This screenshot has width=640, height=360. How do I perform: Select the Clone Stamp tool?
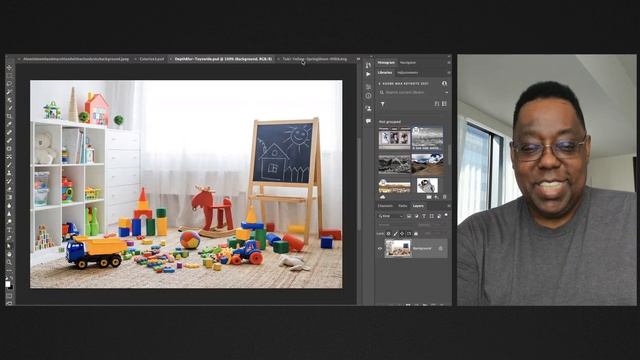coord(9,173)
